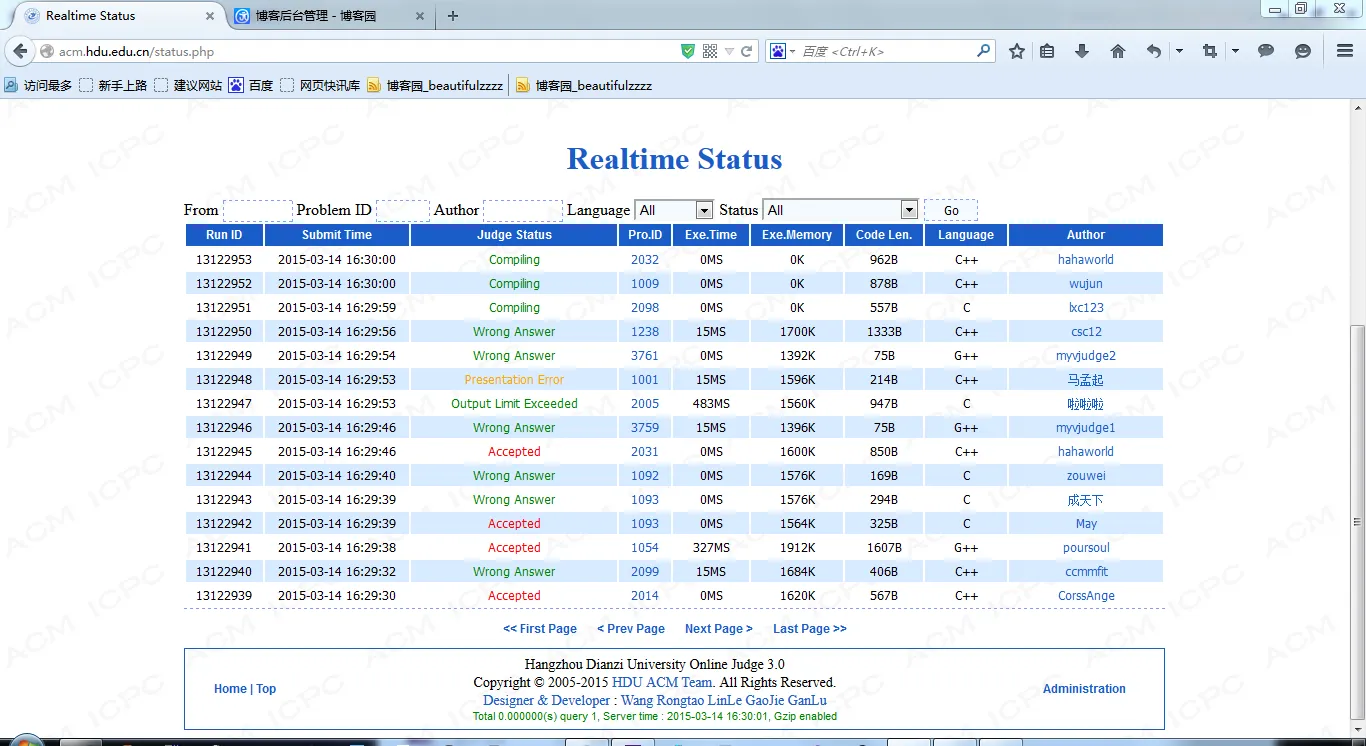Click the magnifier search icon
Viewport: 1366px width, 746px height.
[x=983, y=50]
